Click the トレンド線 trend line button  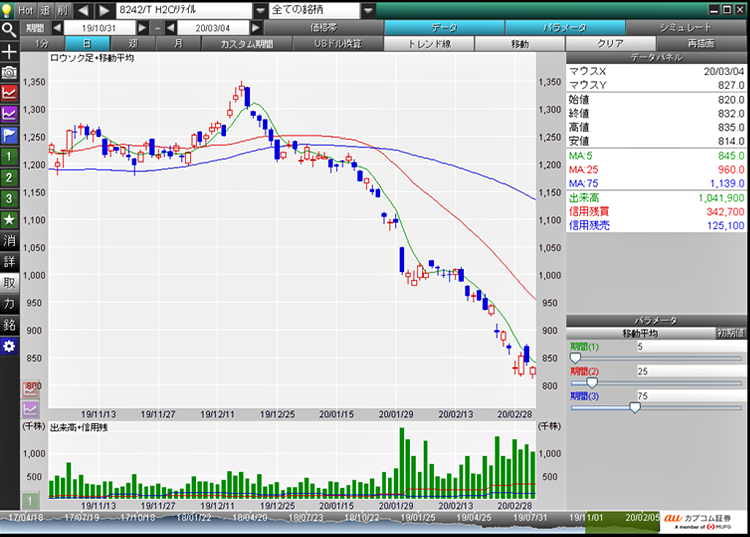429,44
